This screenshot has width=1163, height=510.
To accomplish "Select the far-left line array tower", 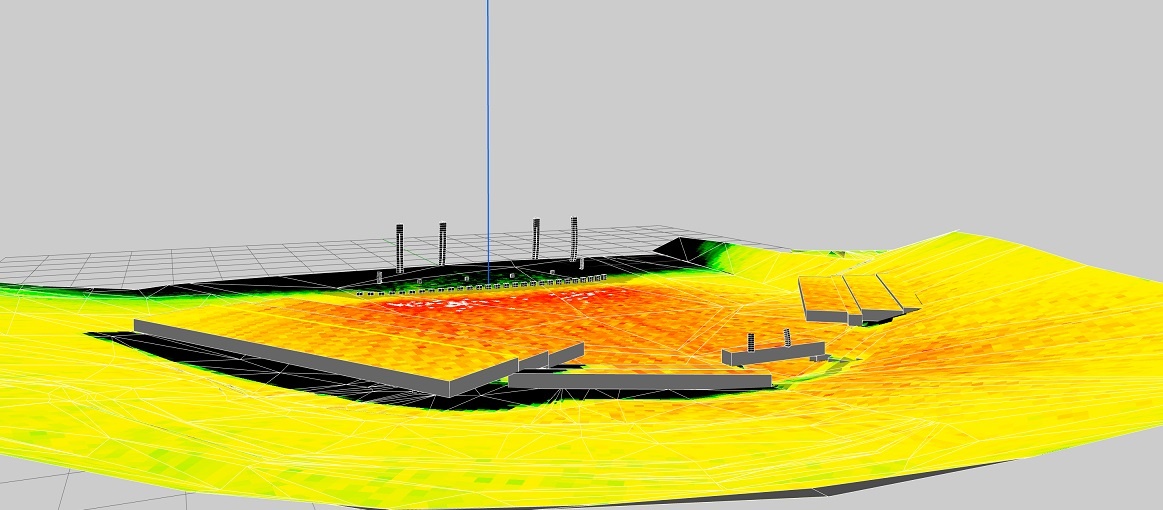I will coord(400,246).
